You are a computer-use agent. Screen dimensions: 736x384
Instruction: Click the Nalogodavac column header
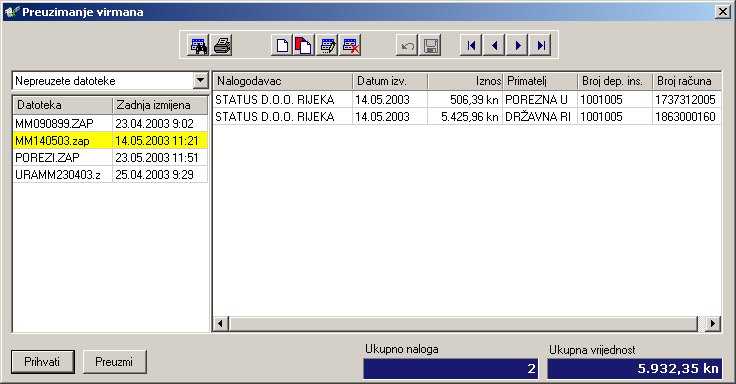pos(282,81)
